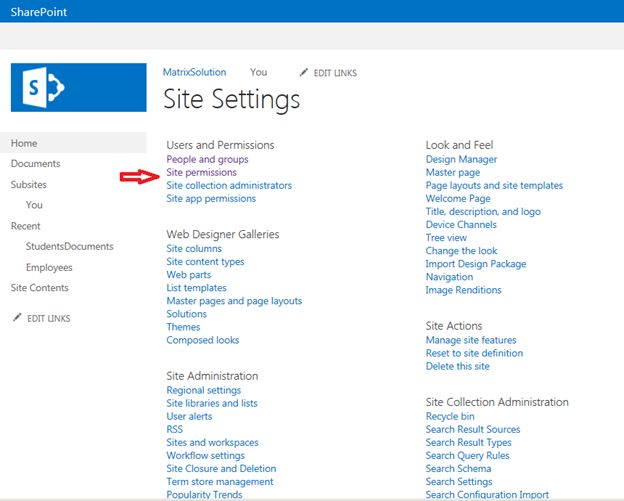
Task: Open the Recycle bin link
Action: point(450,417)
